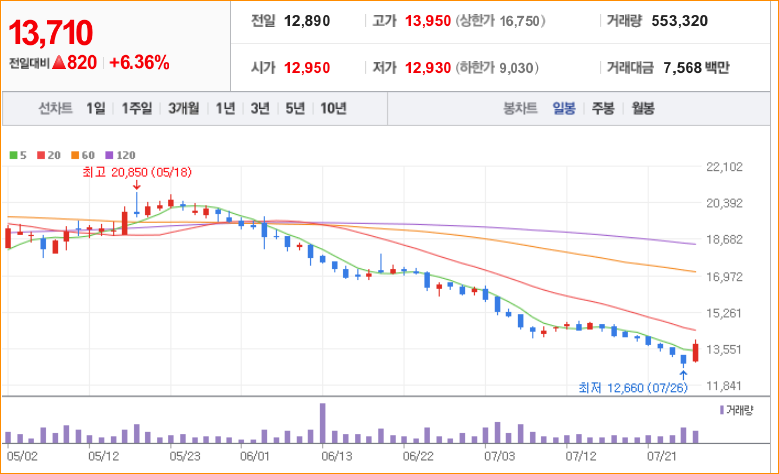The width and height of the screenshot is (779, 474).
Task: Click the blue up arrow marking 최저 point
Action: 684,375
